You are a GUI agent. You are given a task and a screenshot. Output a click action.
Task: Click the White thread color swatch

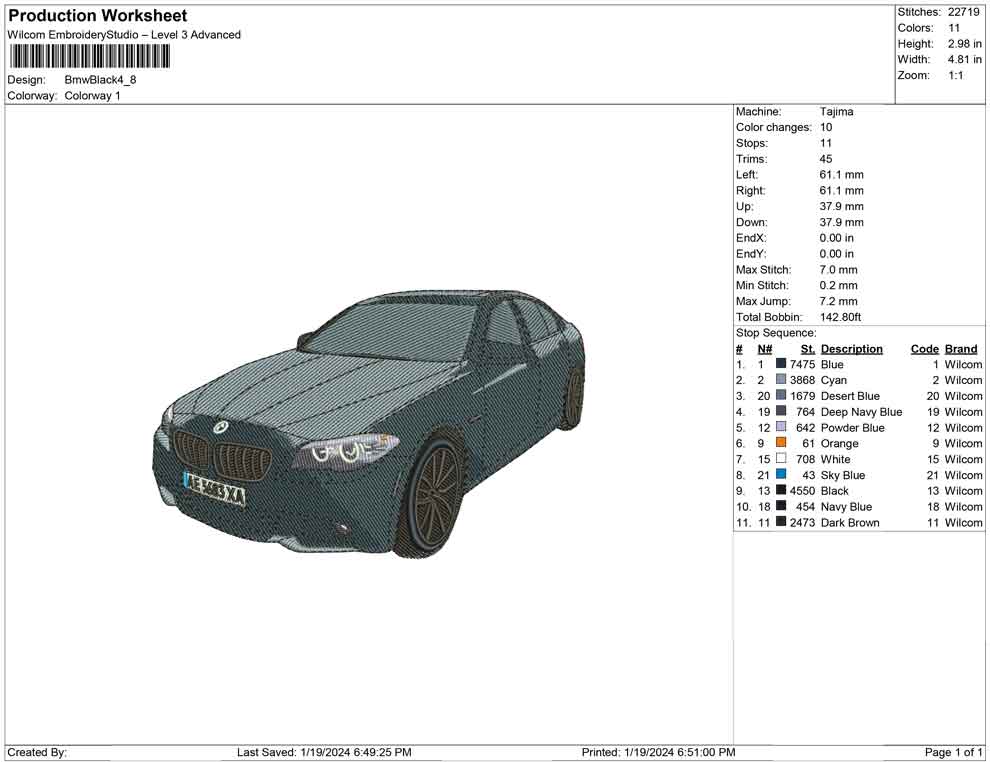coord(781,458)
